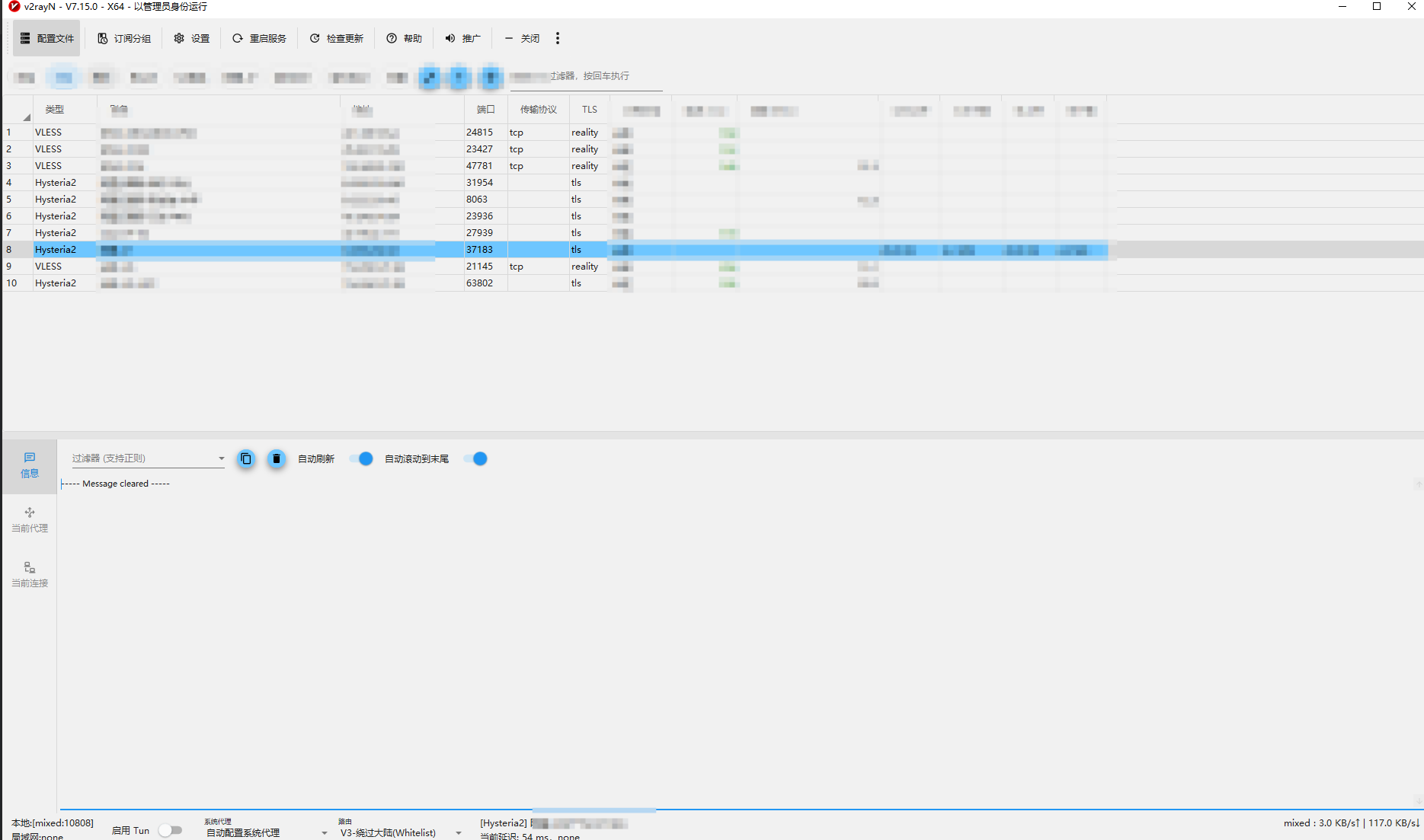
Task: Show the 当前代理 (current proxy) panel
Action: [x=30, y=520]
